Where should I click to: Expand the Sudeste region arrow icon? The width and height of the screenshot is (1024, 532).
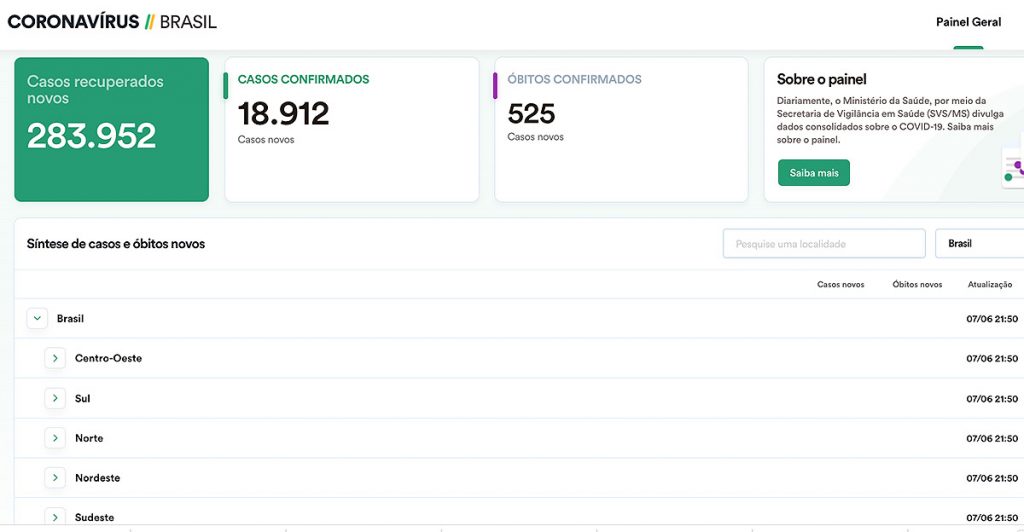tap(55, 516)
